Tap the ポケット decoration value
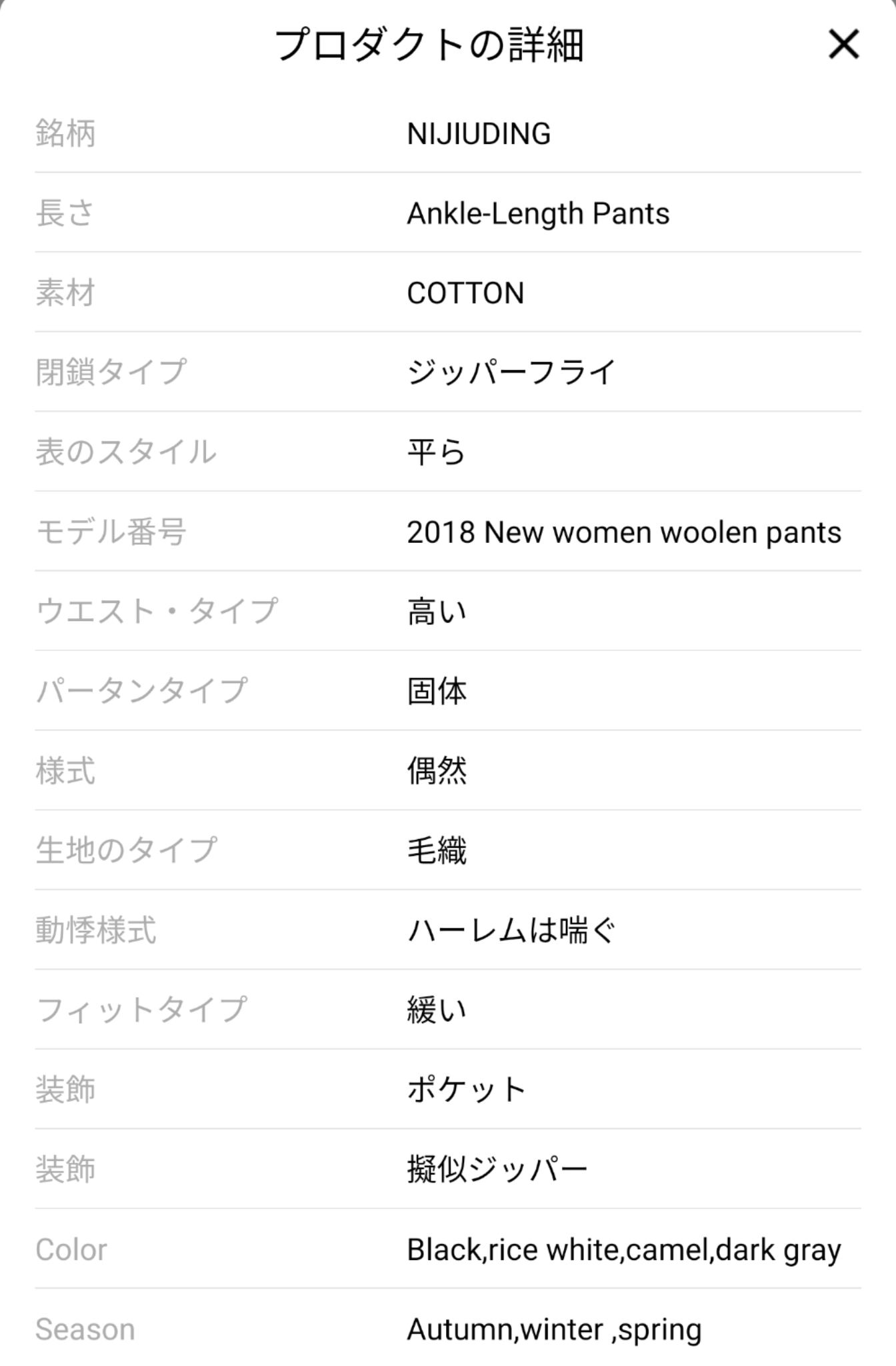 (x=467, y=1090)
